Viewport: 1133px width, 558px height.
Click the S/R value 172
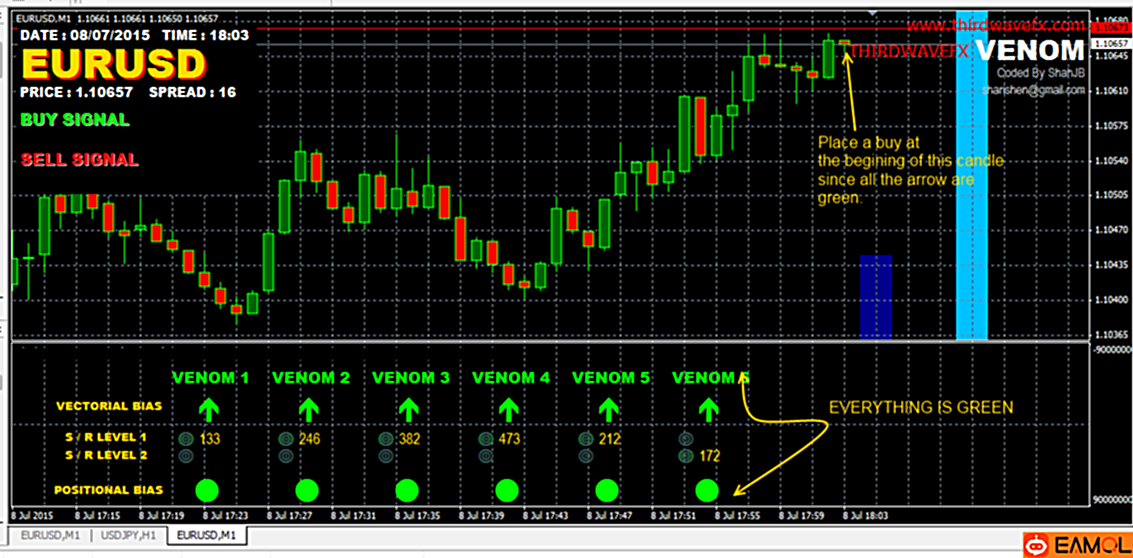tap(710, 456)
